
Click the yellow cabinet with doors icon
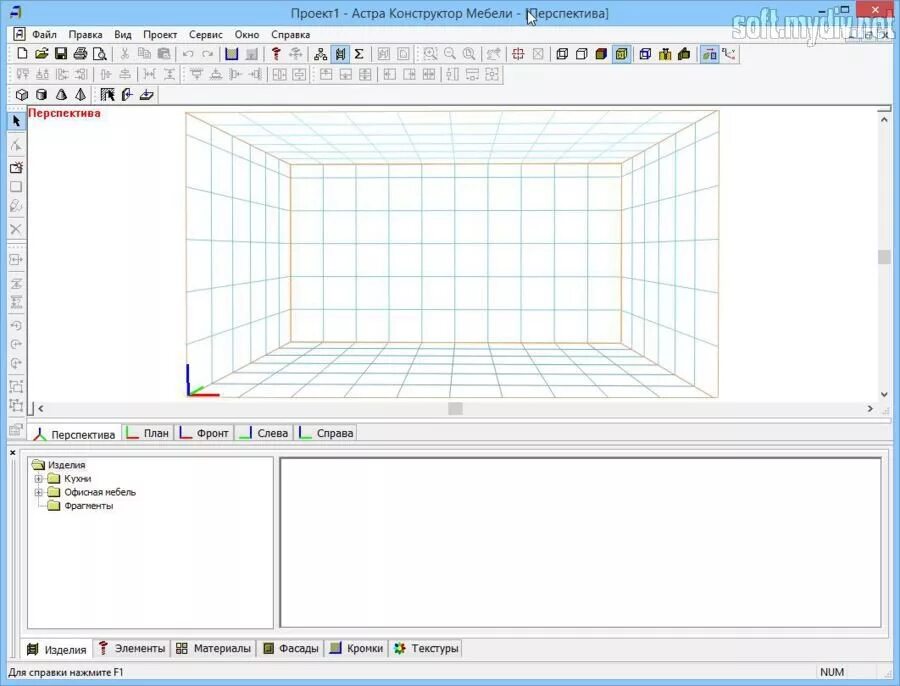click(x=665, y=54)
